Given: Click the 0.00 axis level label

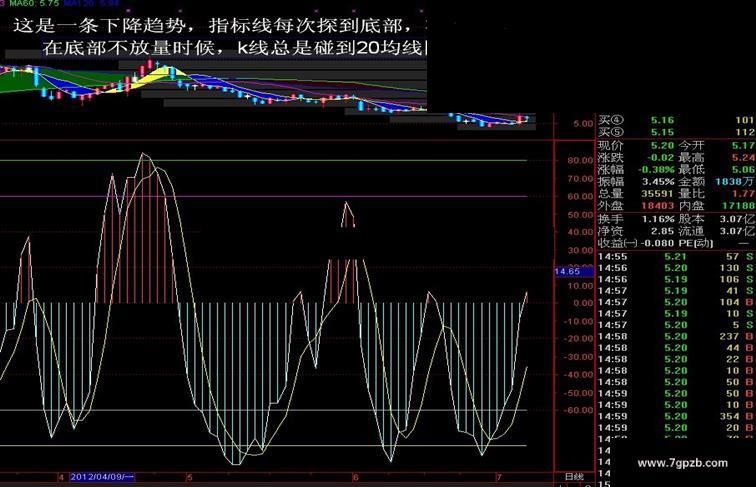Looking at the screenshot, I should click(x=583, y=303).
